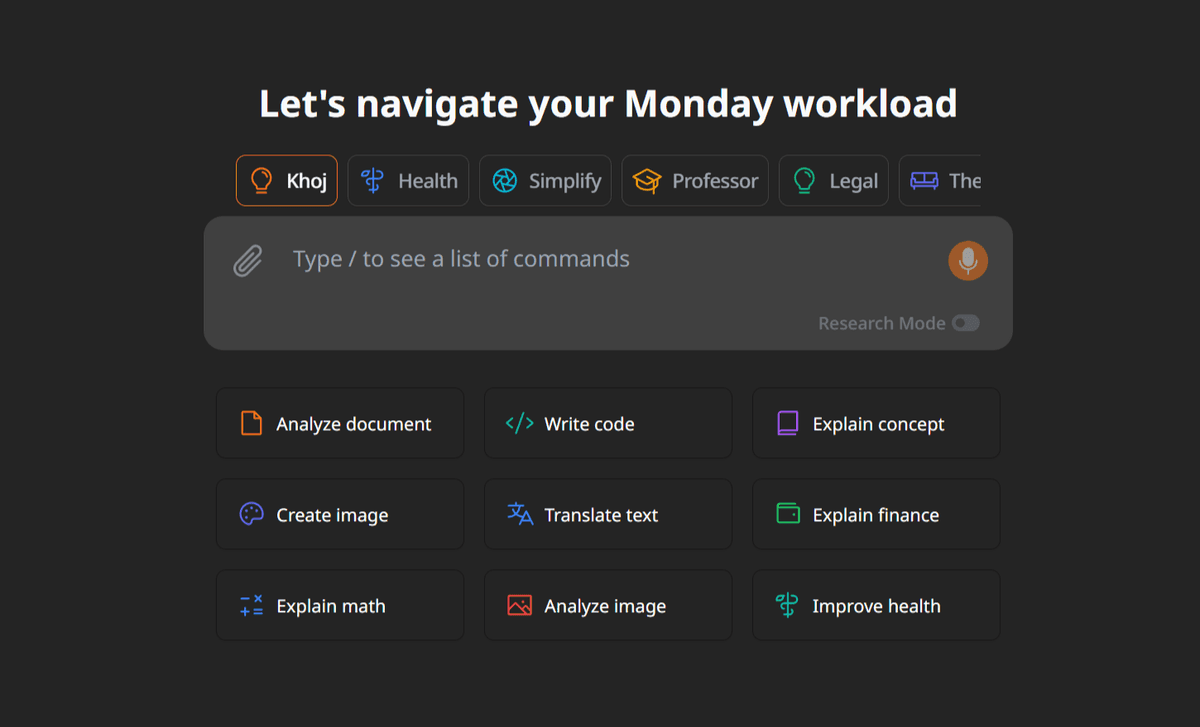Pick the Professor agent
Viewport: 1200px width, 727px height.
pos(695,181)
